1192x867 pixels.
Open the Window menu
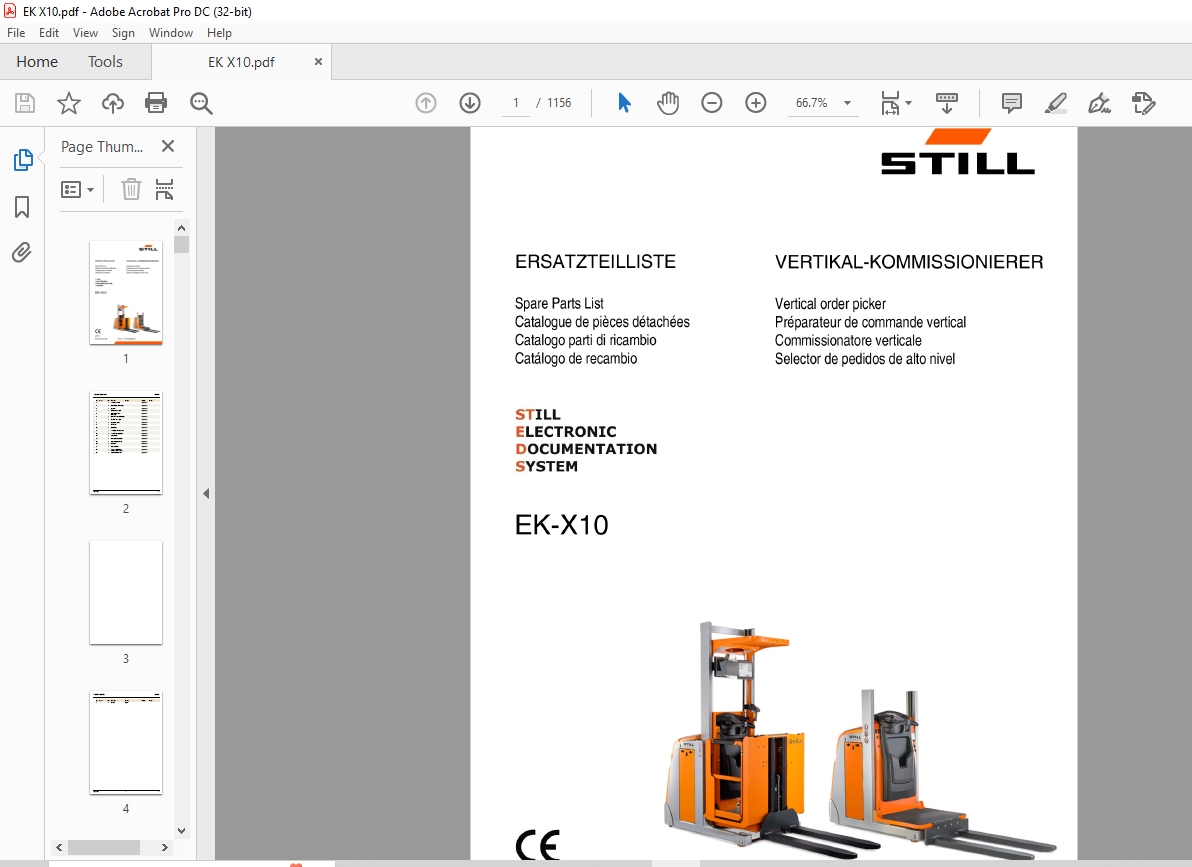(171, 33)
